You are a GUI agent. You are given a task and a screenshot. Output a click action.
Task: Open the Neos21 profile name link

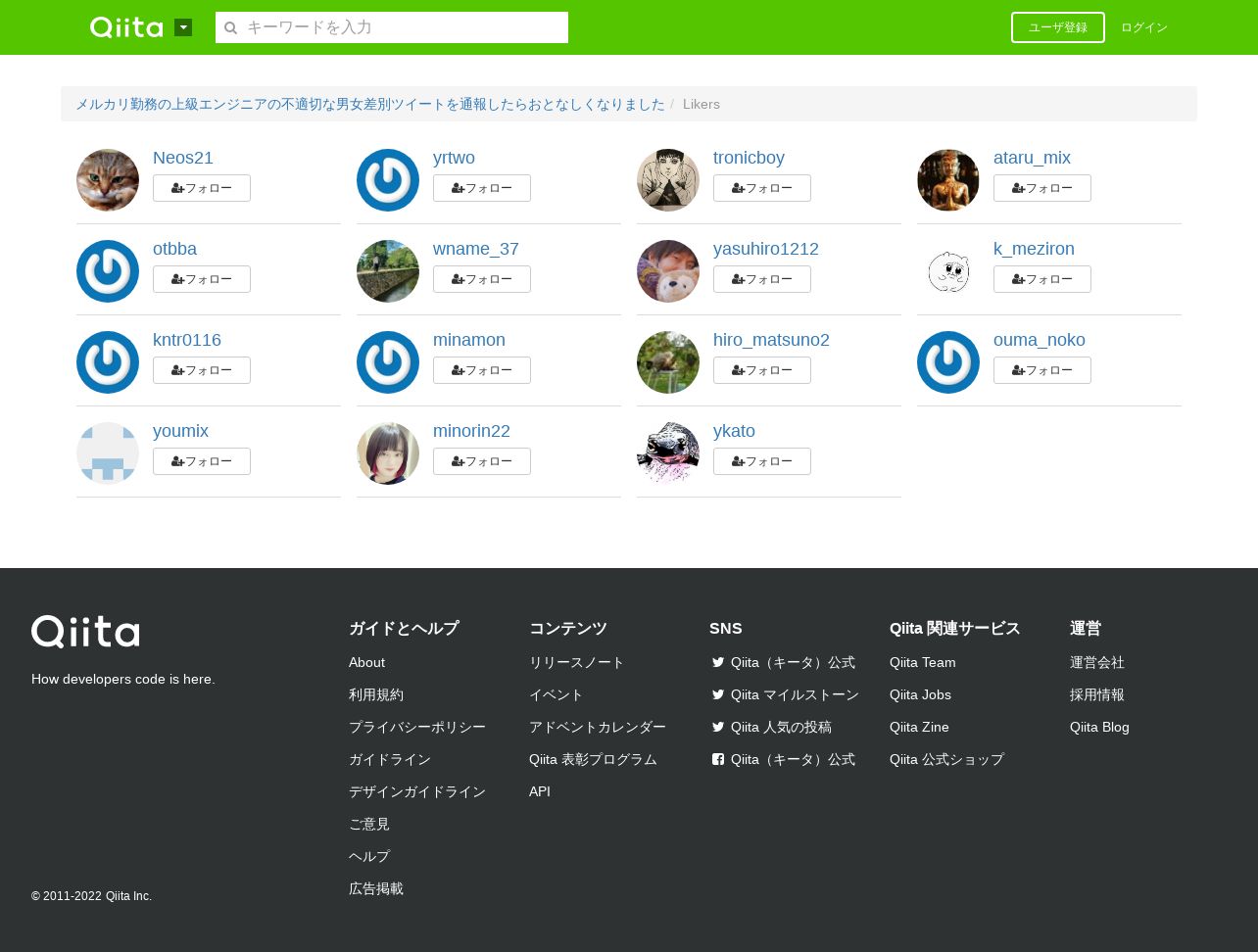pyautogui.click(x=183, y=158)
